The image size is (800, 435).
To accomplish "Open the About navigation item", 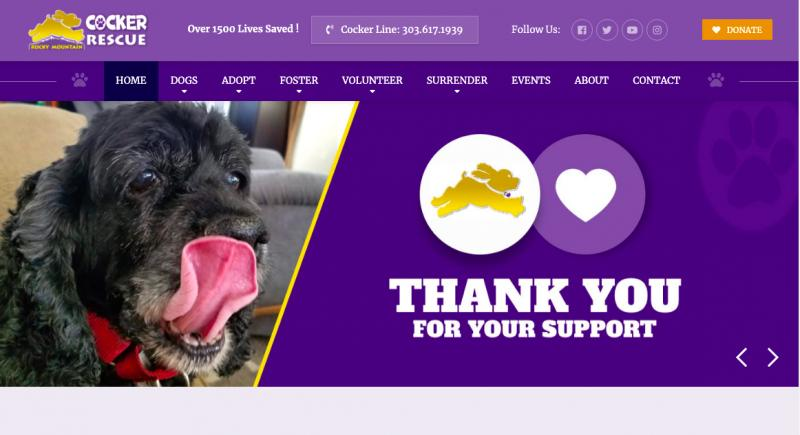I will (591, 81).
